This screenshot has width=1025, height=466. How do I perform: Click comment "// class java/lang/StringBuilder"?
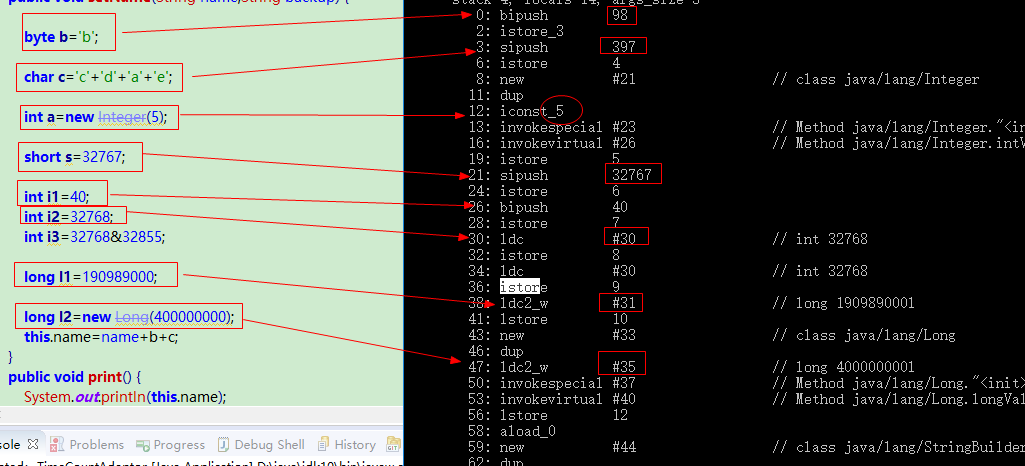[x=898, y=448]
